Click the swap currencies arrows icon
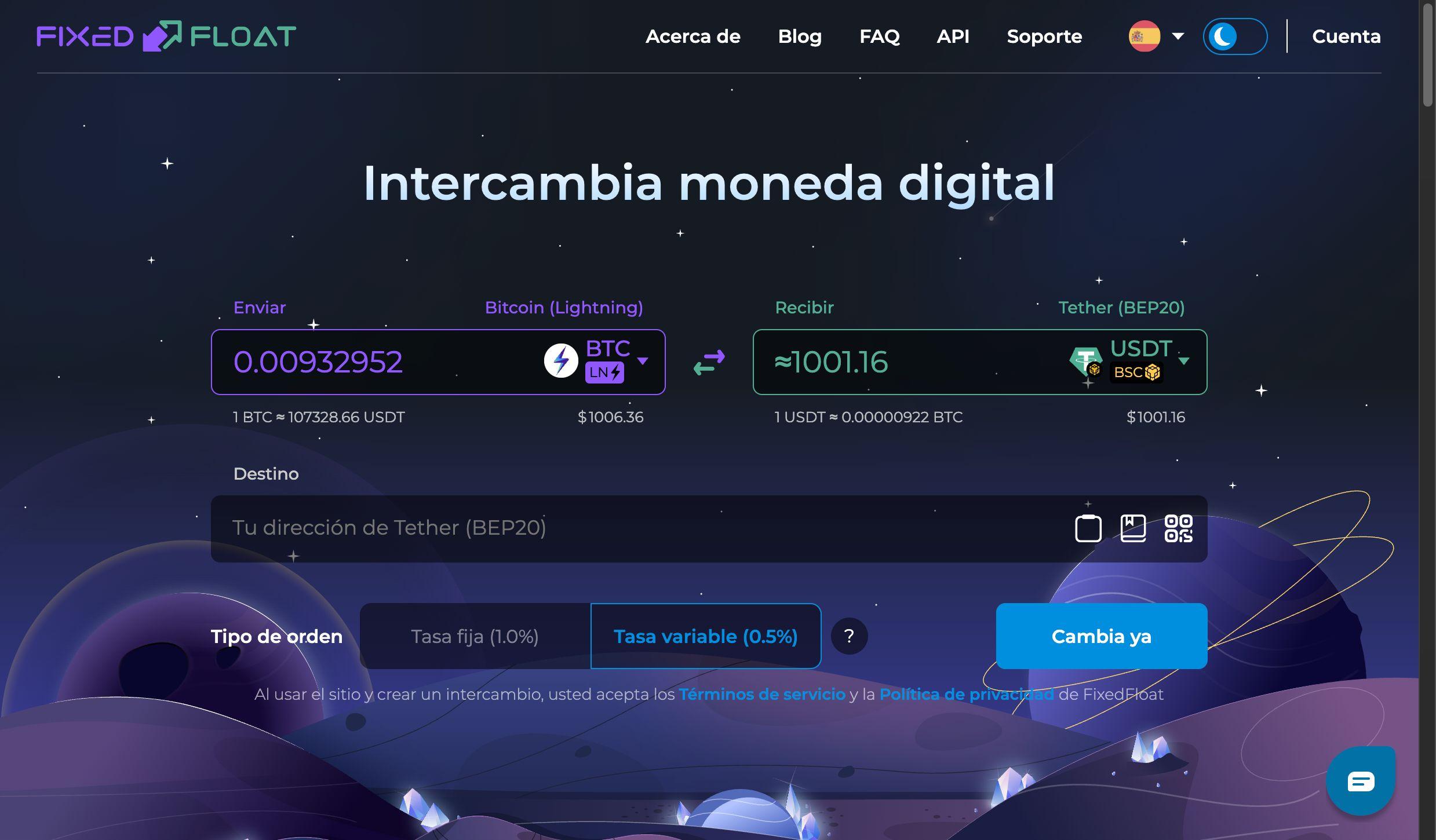The width and height of the screenshot is (1436, 840). click(x=709, y=362)
